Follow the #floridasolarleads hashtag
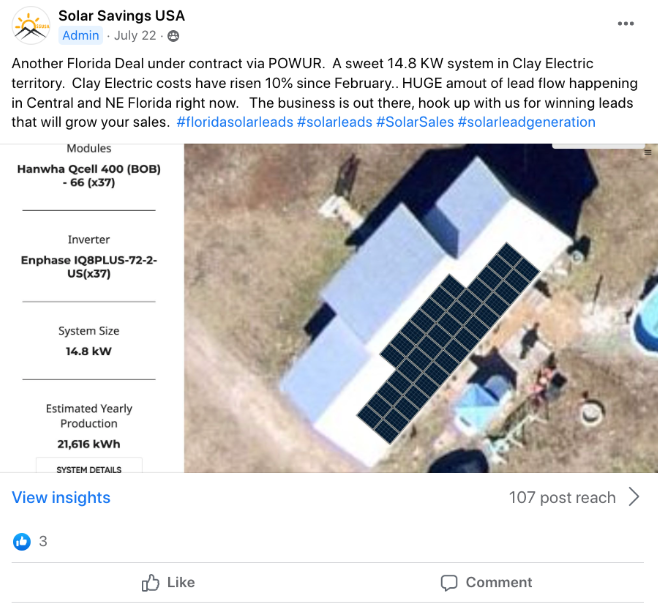Screen dimensions: 660x605 pos(235,122)
